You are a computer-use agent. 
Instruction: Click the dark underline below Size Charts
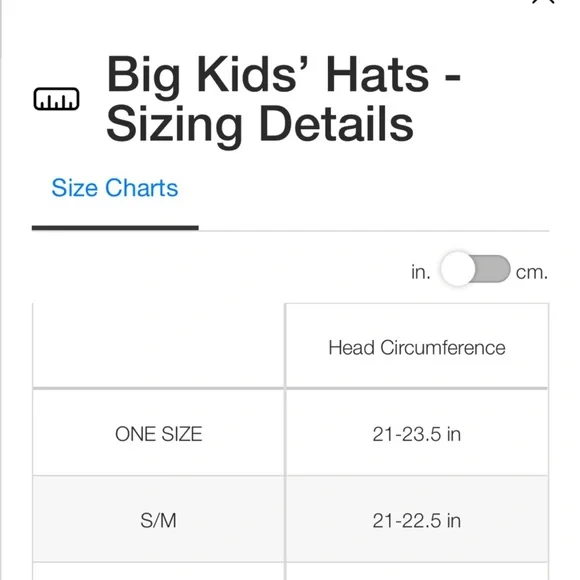click(x=115, y=228)
